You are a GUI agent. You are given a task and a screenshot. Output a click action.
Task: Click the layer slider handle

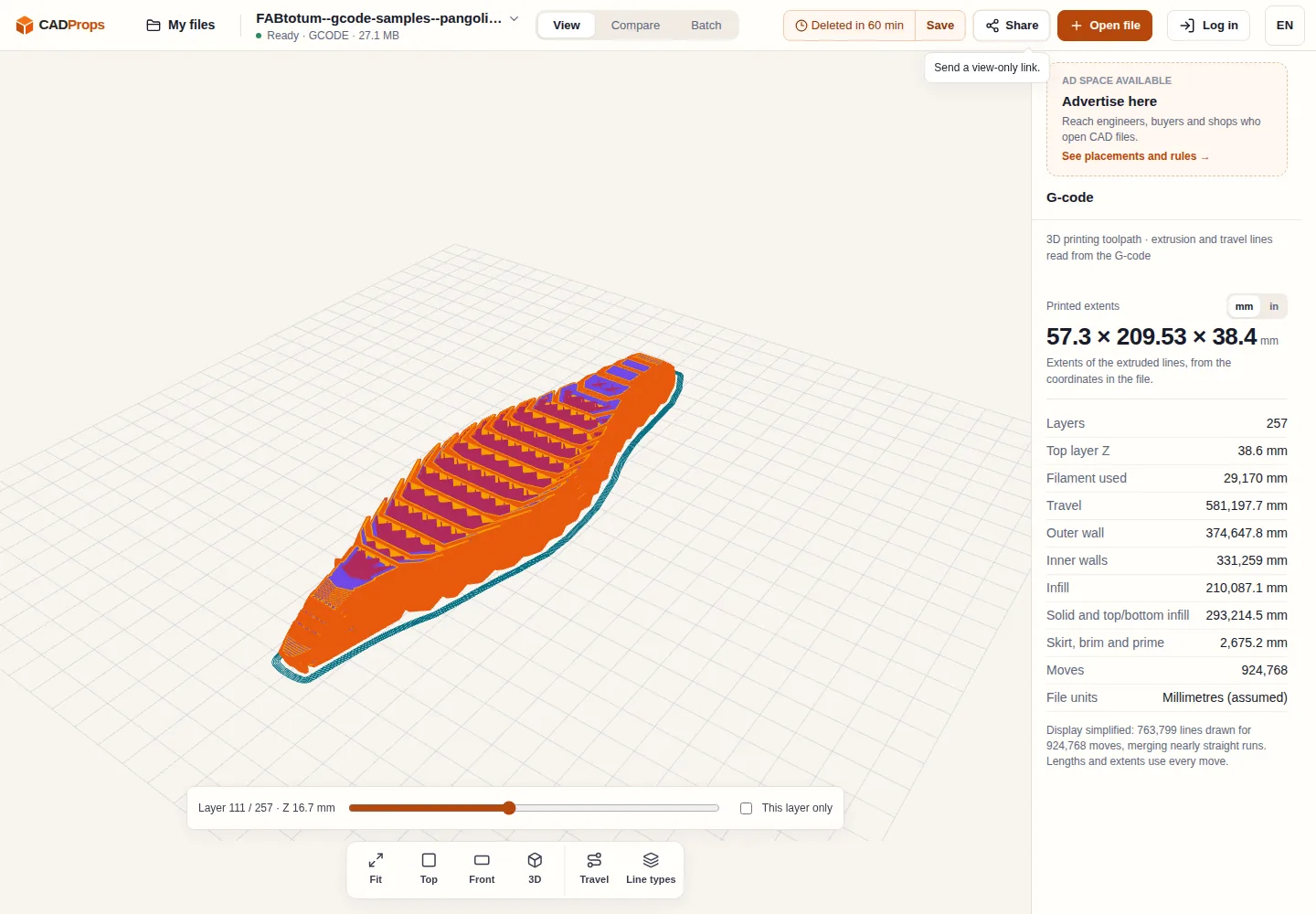tap(509, 808)
